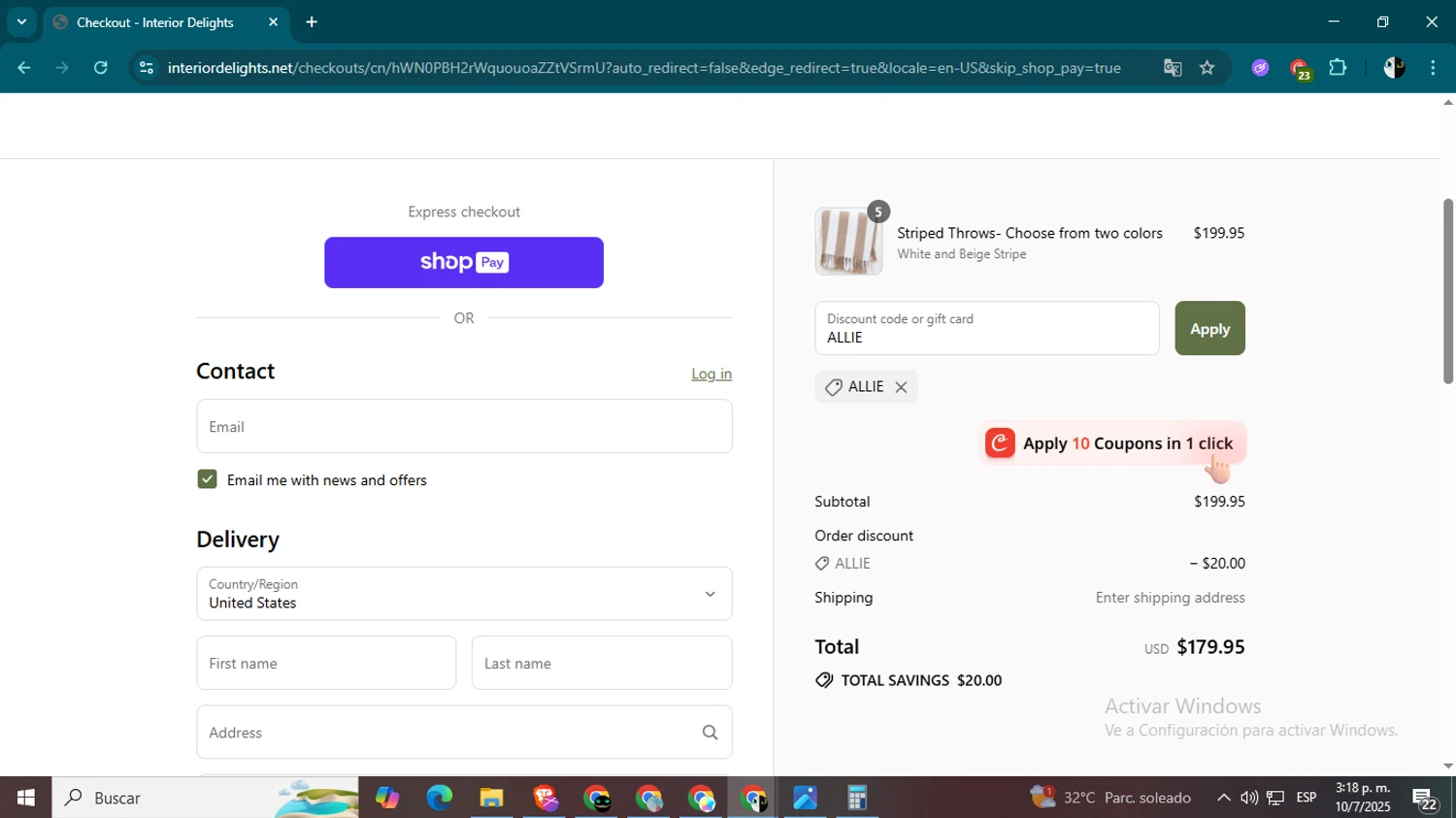Viewport: 1456px width, 818px height.
Task: Click the Log in link
Action: tap(711, 374)
